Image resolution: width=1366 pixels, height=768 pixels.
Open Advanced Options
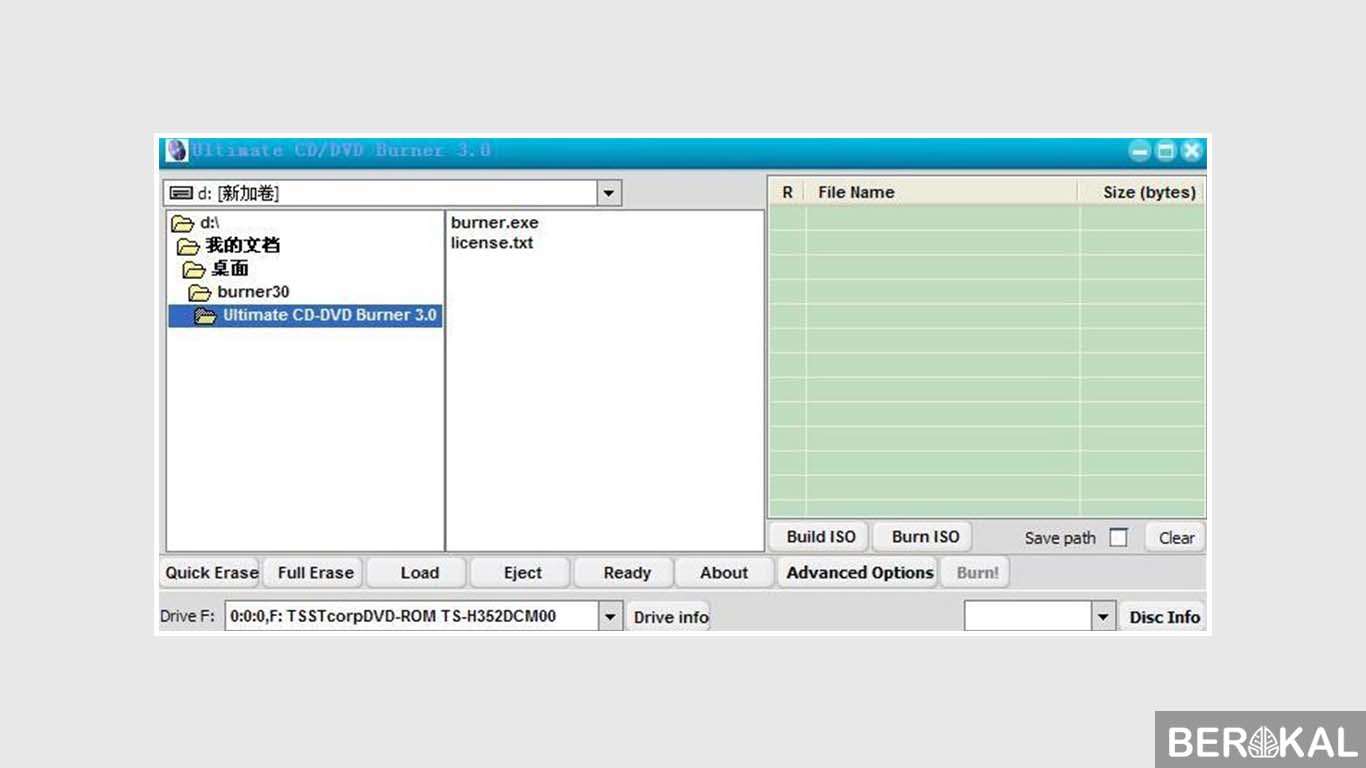point(859,573)
